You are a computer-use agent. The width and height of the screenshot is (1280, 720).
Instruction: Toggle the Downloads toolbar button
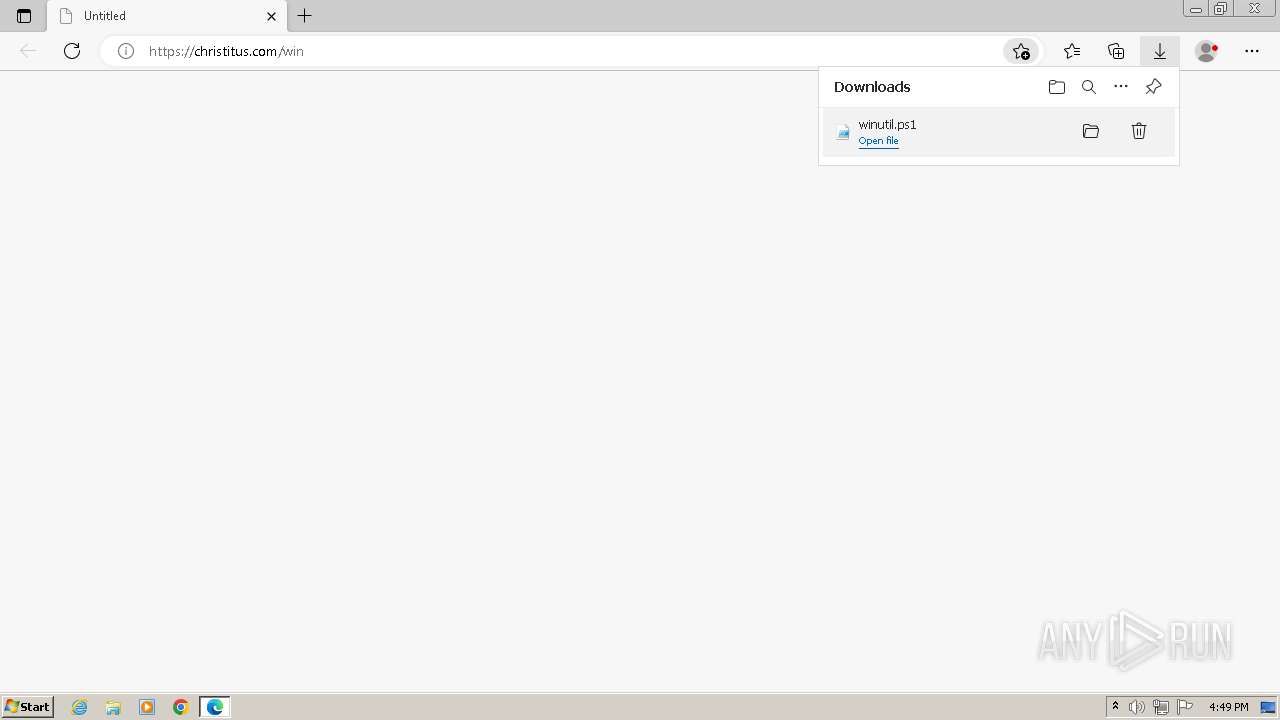[x=1160, y=51]
